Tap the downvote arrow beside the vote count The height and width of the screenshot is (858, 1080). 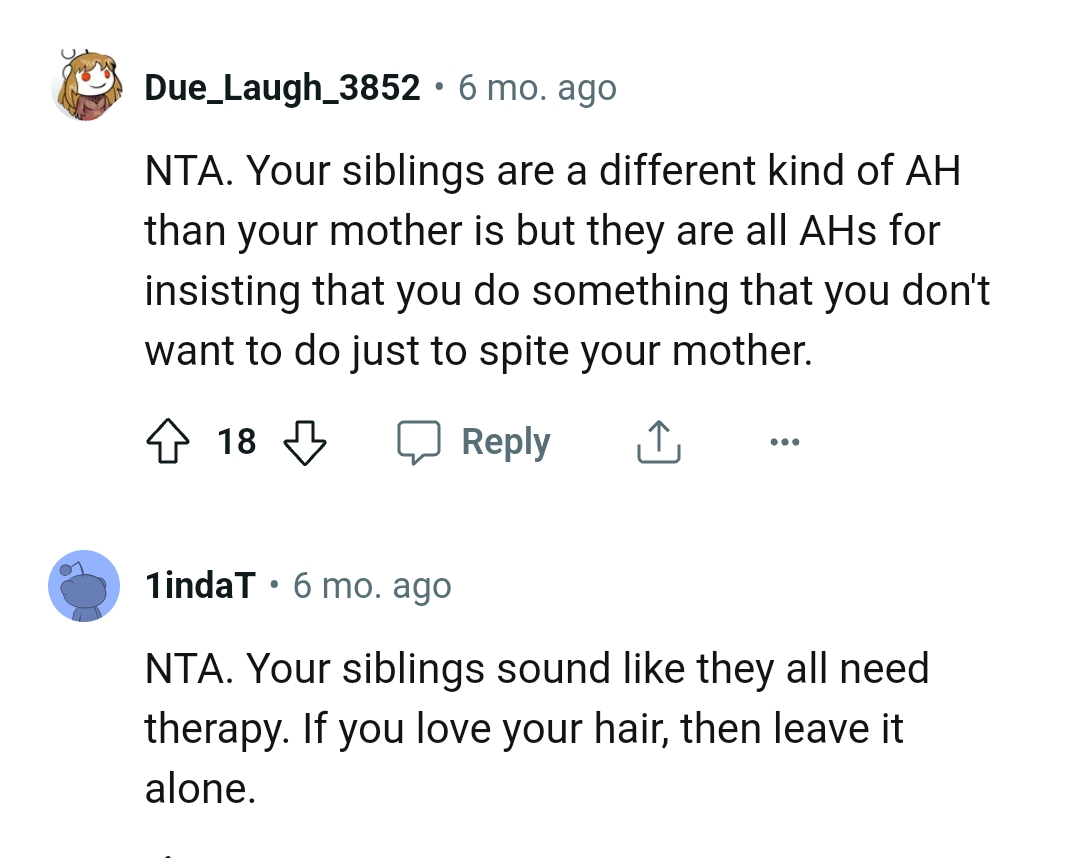[305, 441]
